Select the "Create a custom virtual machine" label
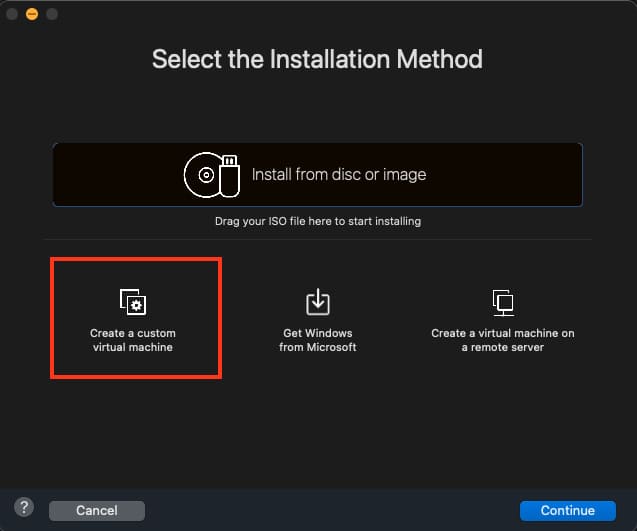 pyautogui.click(x=132, y=340)
